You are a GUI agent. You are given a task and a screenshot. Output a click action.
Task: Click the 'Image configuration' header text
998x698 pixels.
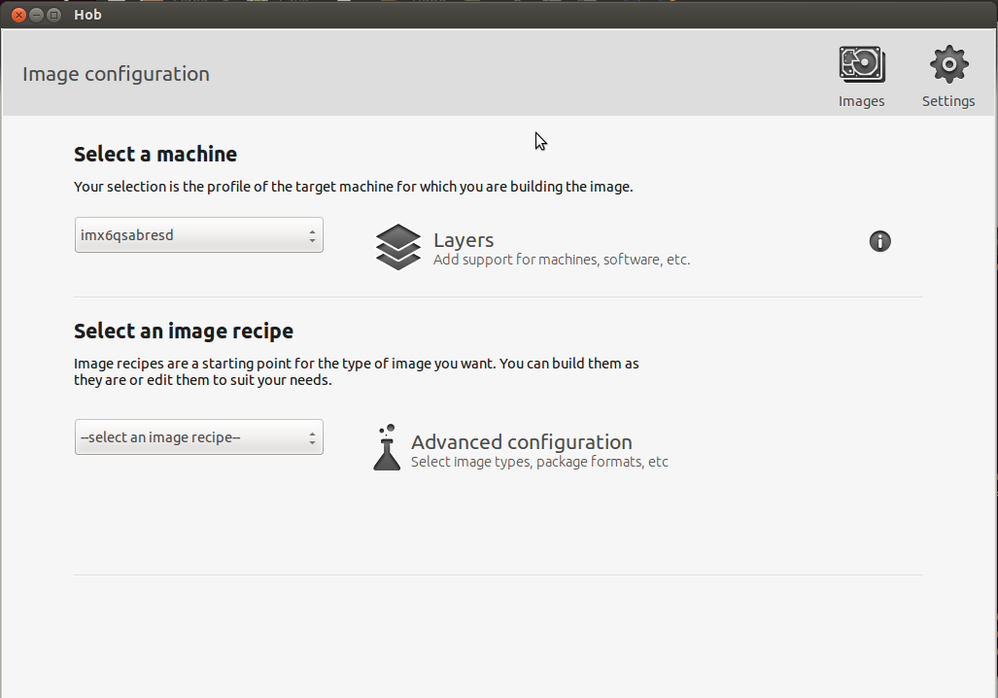(x=116, y=74)
